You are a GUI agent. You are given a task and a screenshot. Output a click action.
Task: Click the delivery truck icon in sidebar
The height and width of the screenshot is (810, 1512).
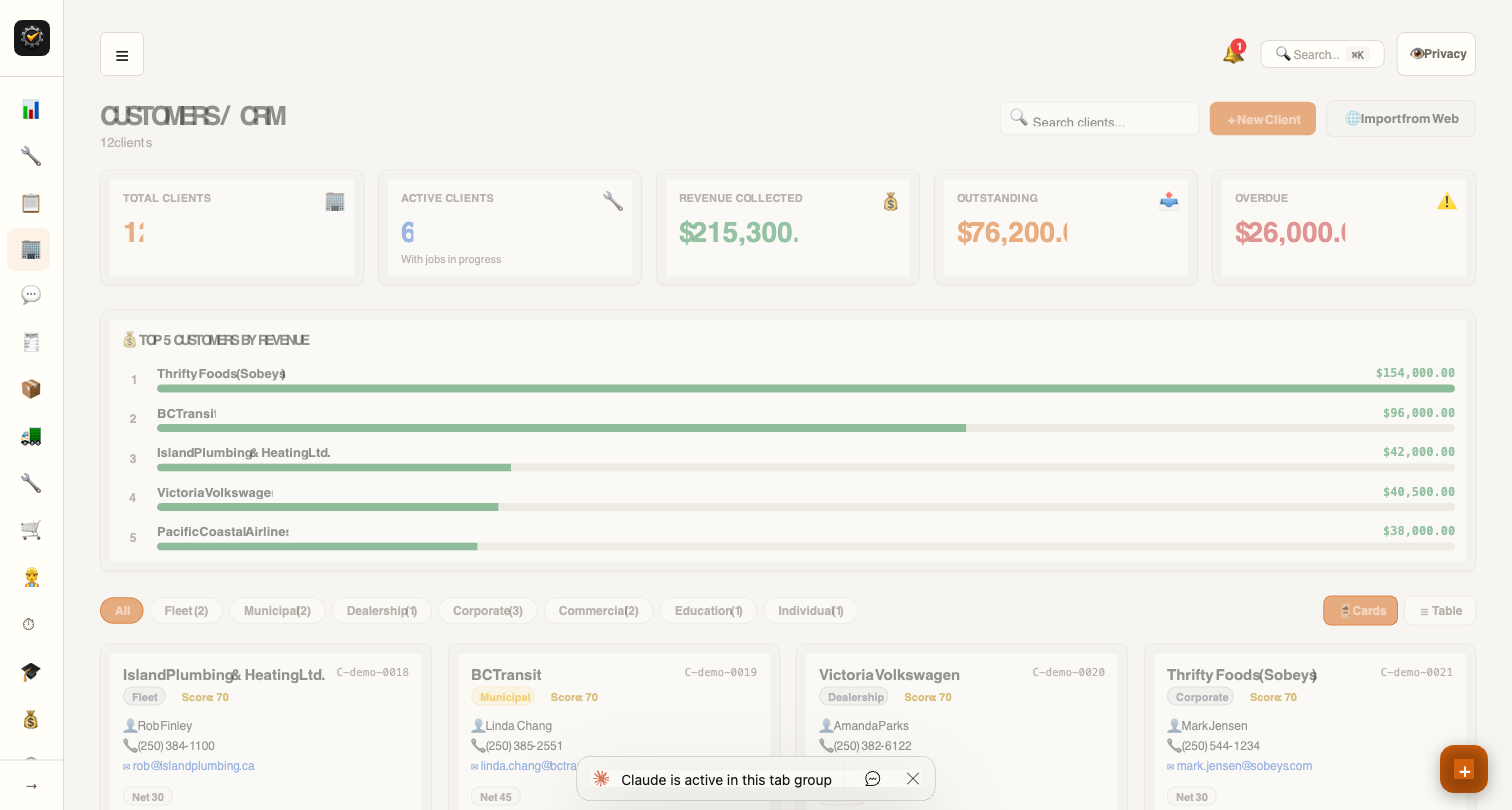coord(30,435)
